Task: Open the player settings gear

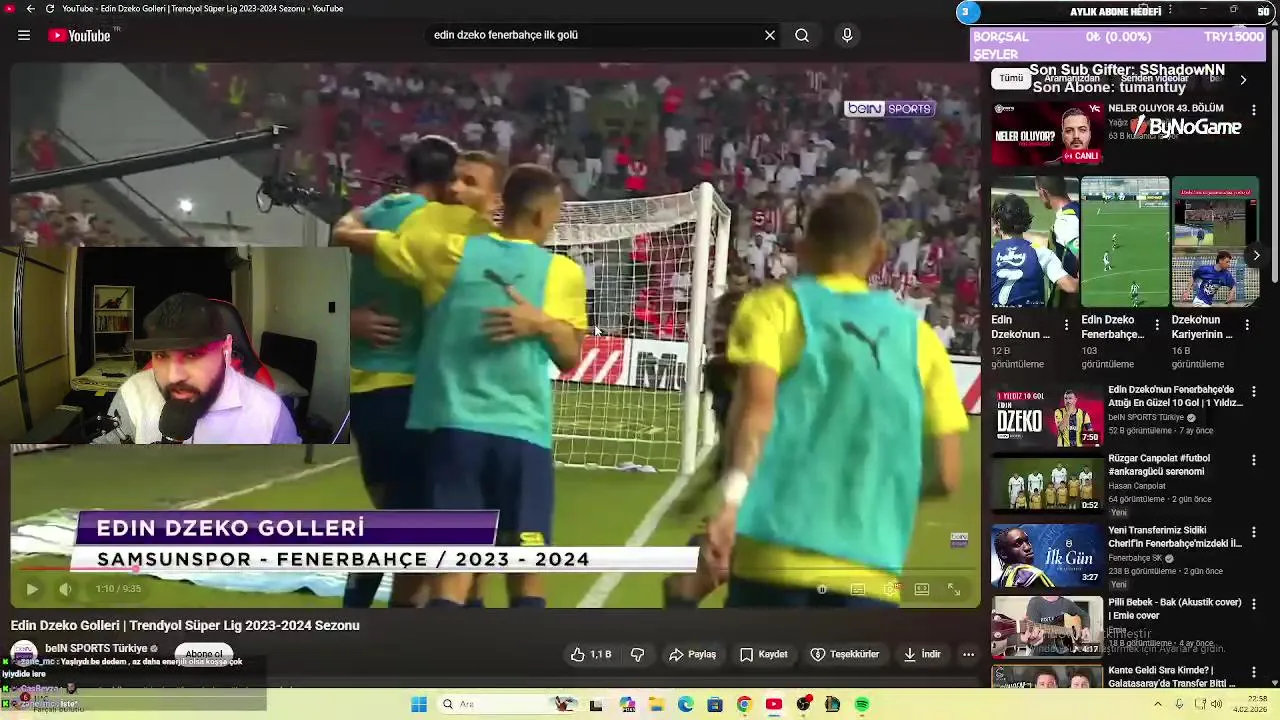Action: click(x=890, y=590)
